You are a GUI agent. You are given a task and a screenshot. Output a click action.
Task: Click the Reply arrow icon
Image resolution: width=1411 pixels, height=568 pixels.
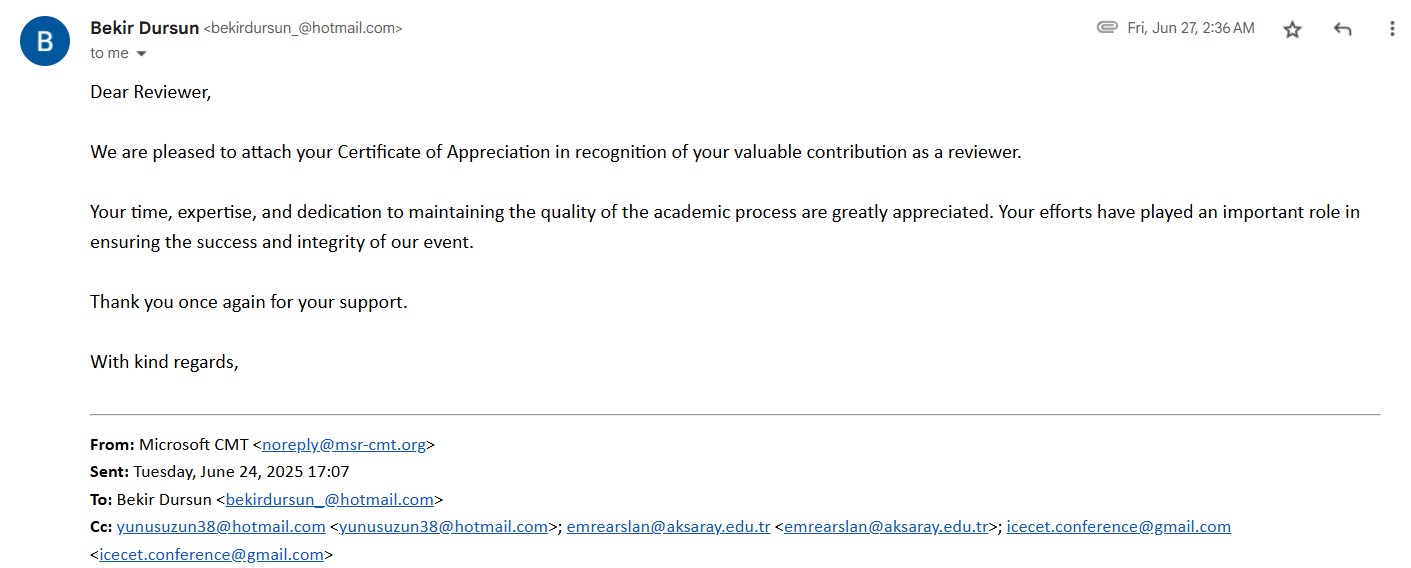tap(1342, 29)
